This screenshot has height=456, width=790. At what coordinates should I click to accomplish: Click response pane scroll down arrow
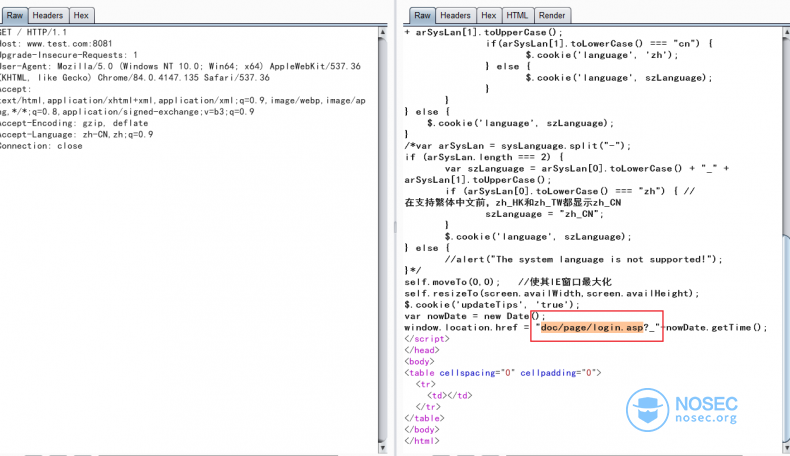[x=786, y=447]
